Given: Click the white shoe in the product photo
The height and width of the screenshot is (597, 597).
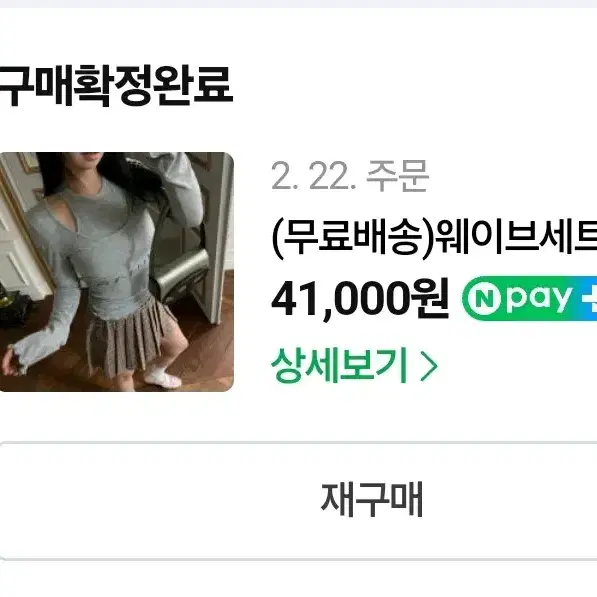Looking at the screenshot, I should tap(163, 377).
